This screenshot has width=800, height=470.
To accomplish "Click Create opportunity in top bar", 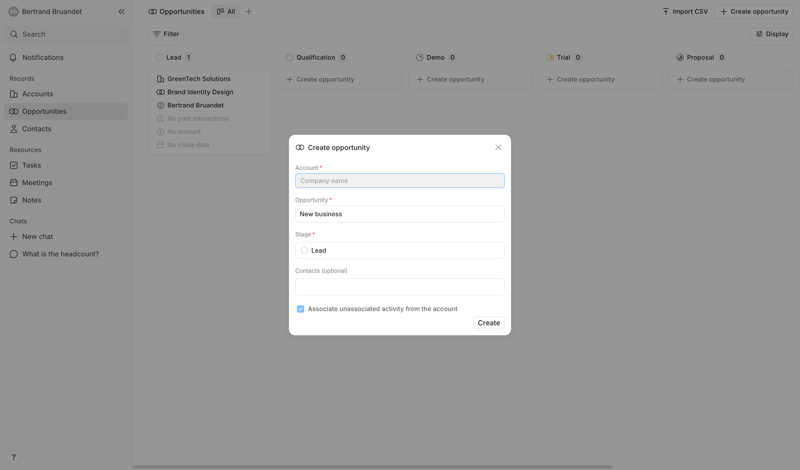I will (754, 12).
